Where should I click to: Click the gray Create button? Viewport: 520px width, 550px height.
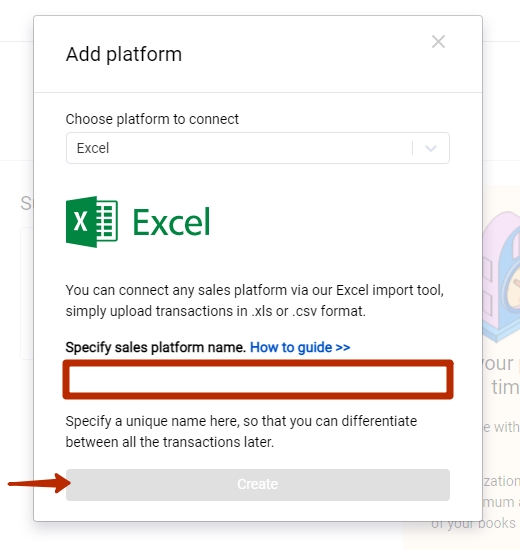(x=258, y=484)
